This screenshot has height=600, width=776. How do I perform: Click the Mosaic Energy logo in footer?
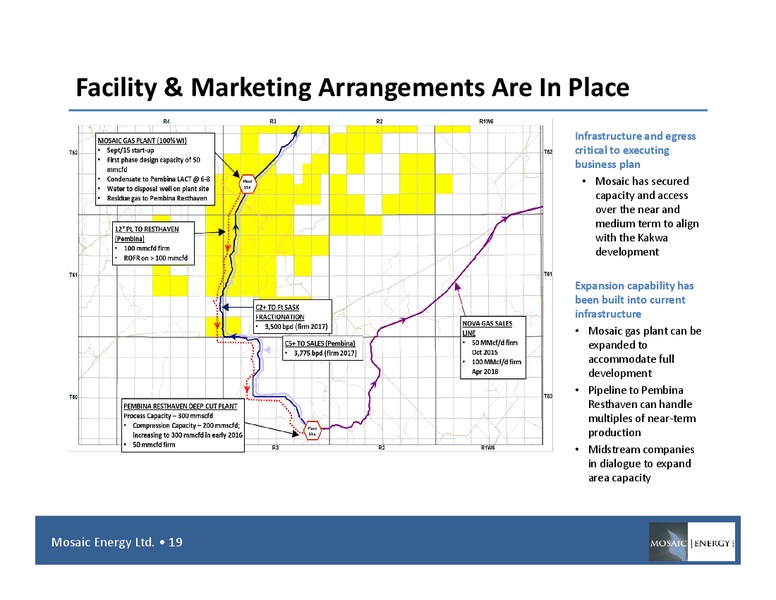691,542
